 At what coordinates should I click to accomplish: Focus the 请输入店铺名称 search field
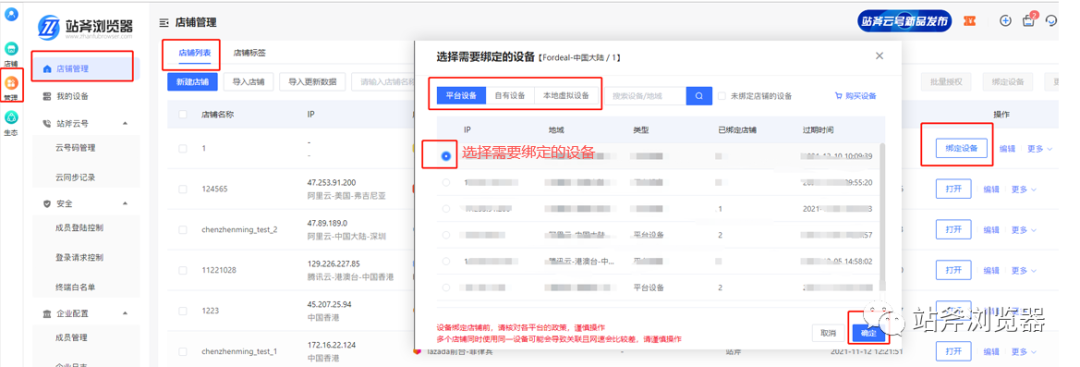coord(383,82)
